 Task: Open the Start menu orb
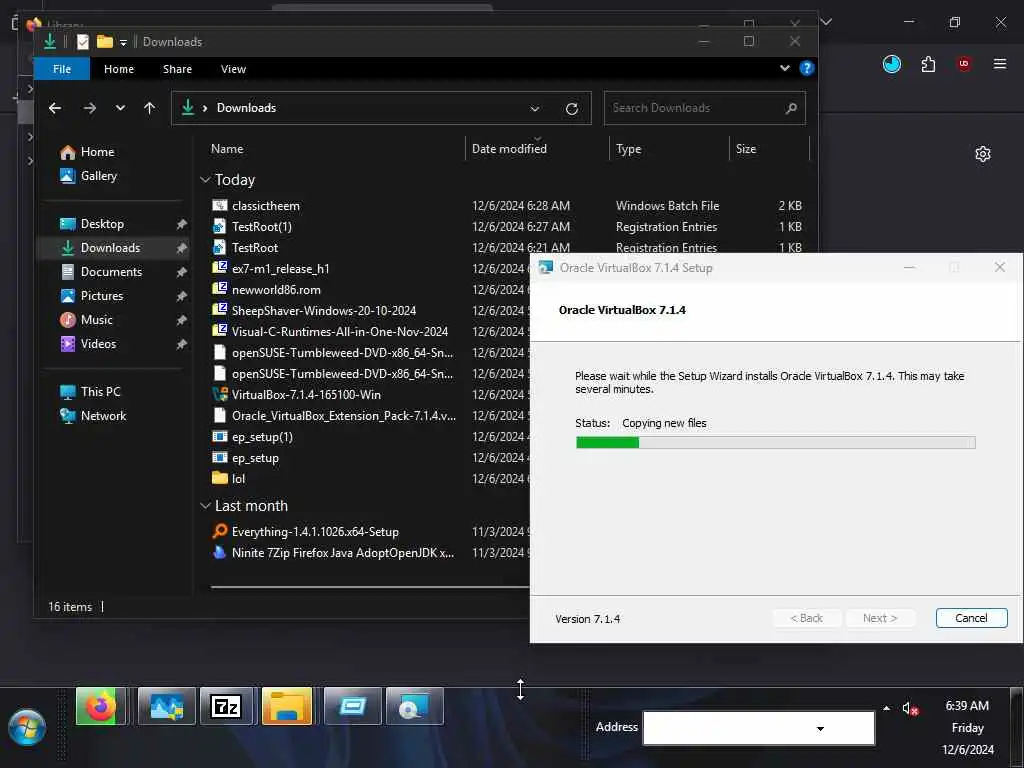(x=27, y=727)
